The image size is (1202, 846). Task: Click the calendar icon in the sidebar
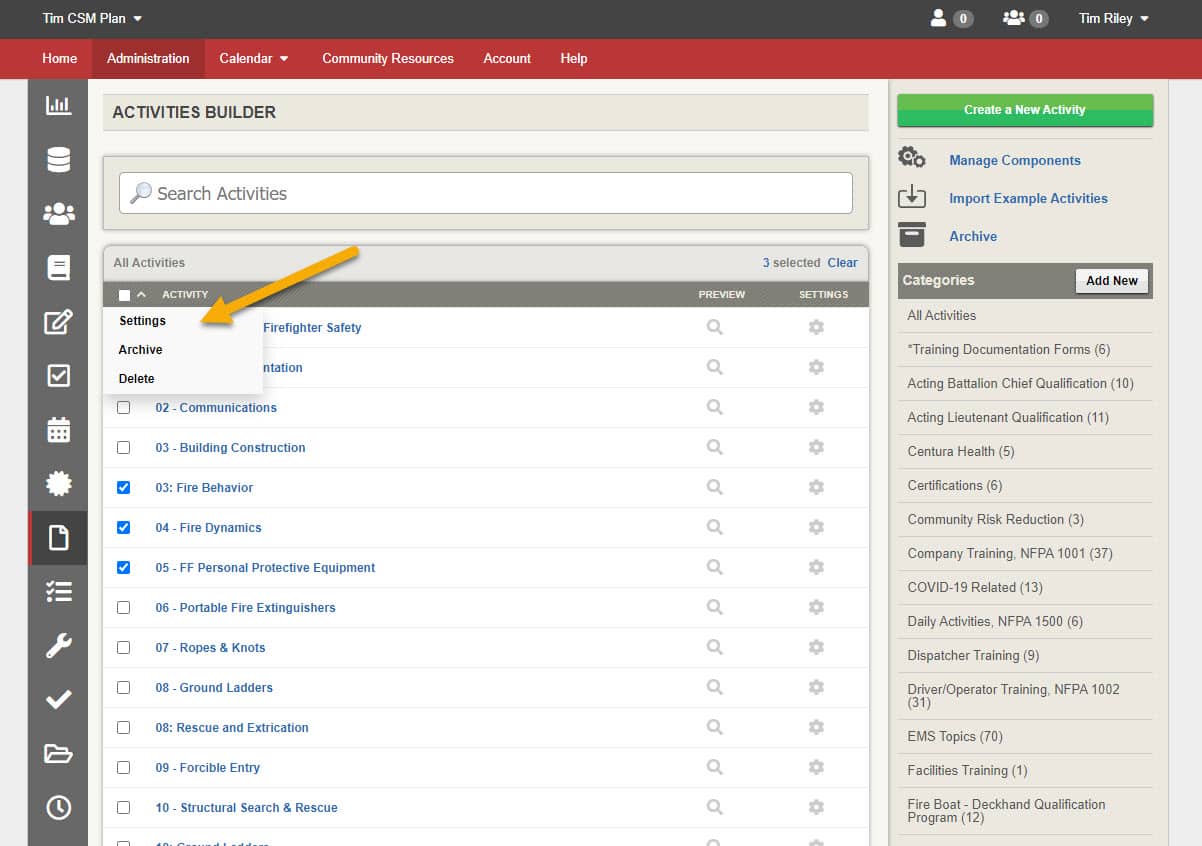(58, 429)
